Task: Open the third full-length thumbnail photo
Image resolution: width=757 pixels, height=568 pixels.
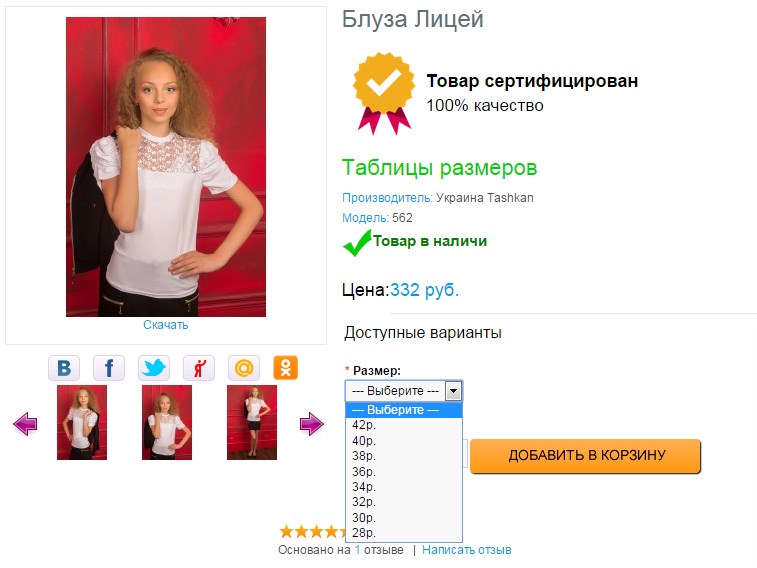Action: pos(252,422)
